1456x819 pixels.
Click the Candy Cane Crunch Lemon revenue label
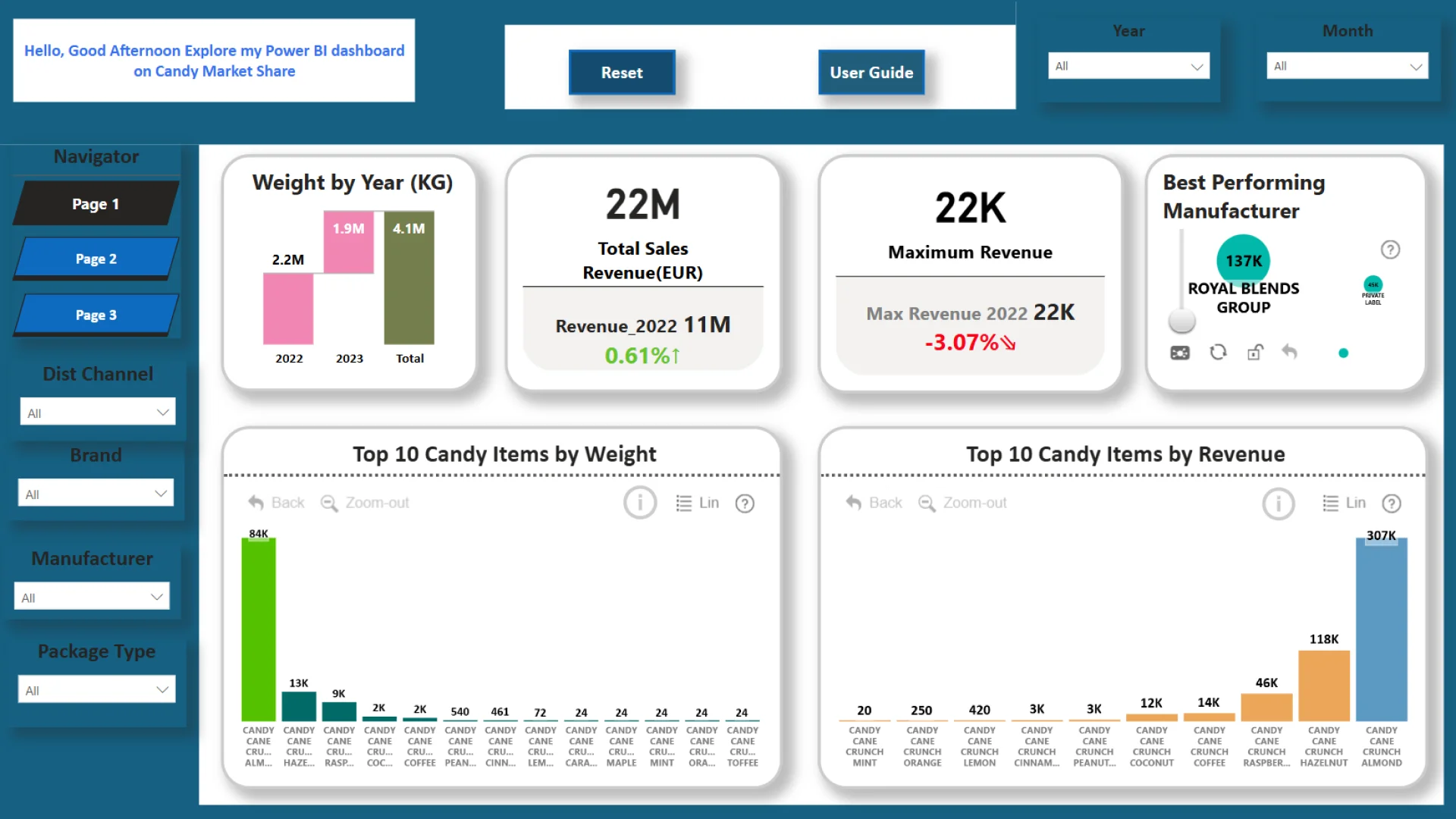pos(979,746)
